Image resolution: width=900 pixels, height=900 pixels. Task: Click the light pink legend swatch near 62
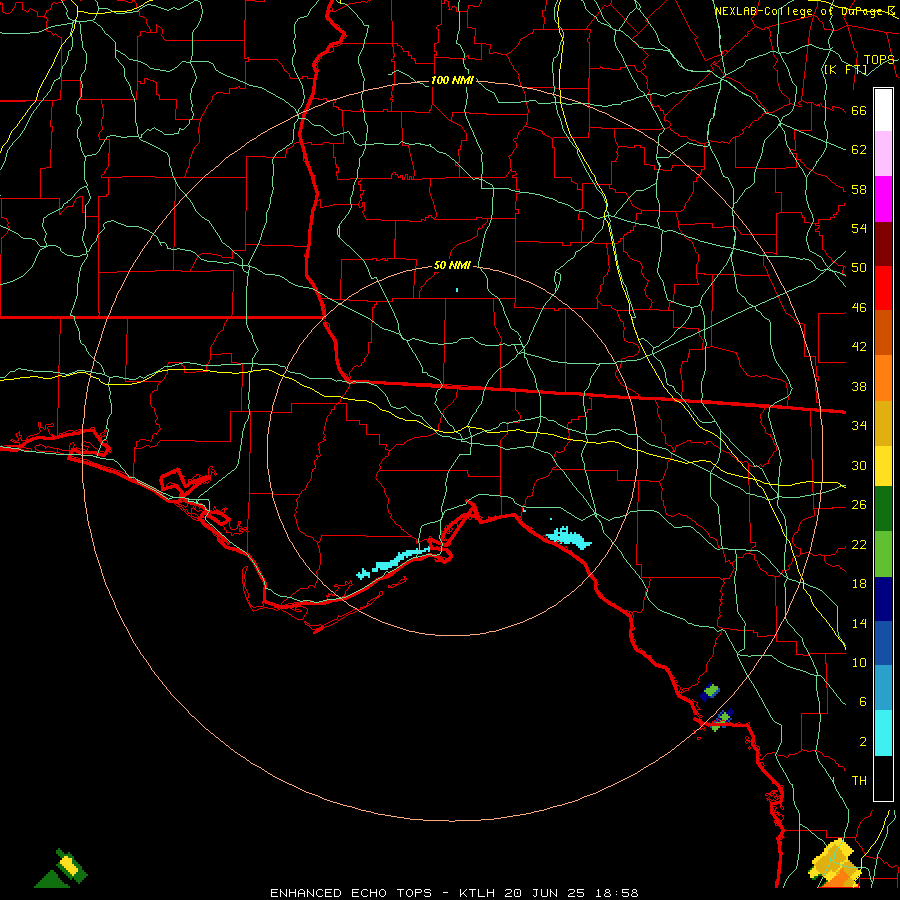[883, 154]
